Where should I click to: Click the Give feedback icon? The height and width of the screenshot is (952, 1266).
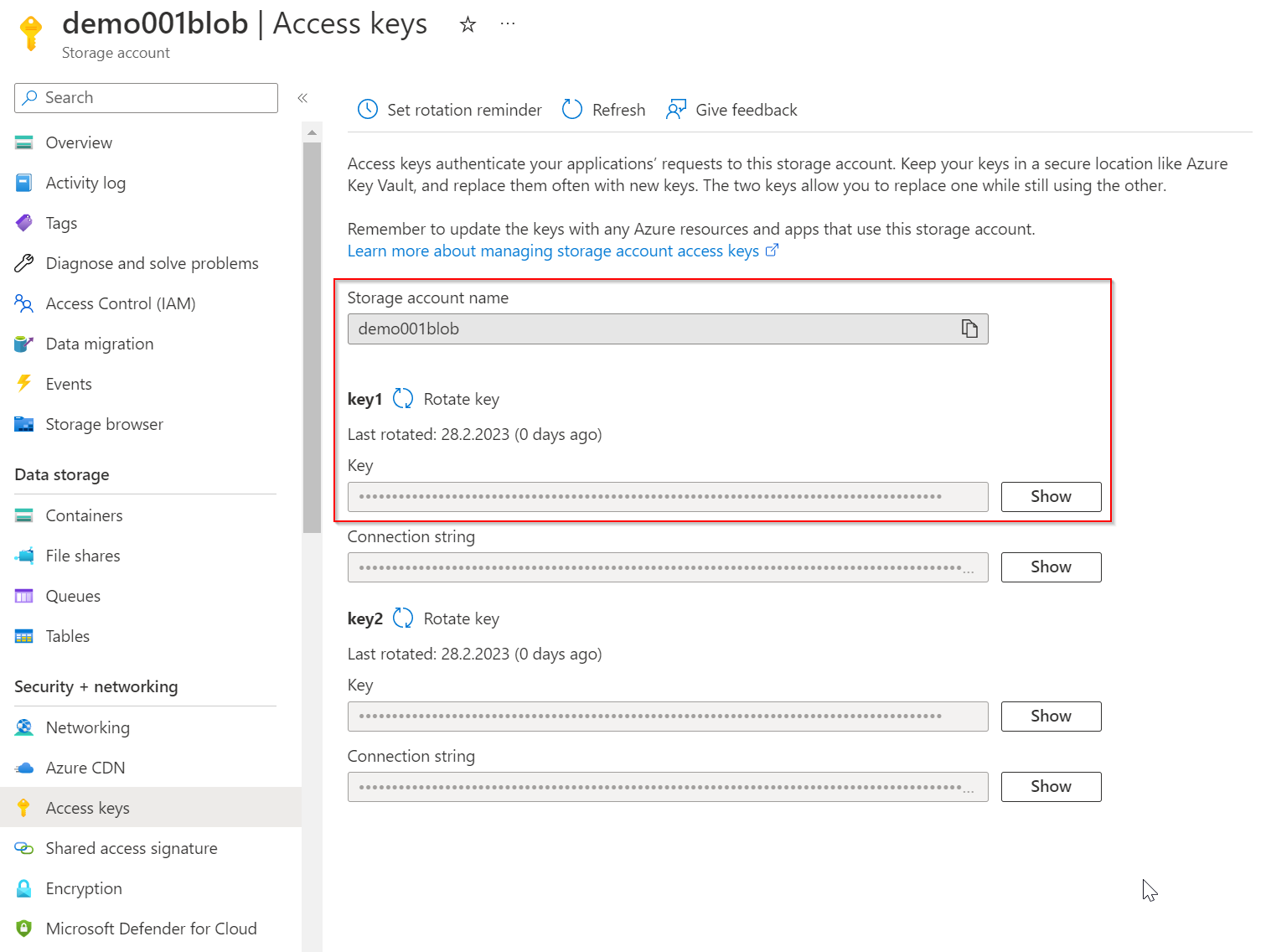[x=675, y=110]
